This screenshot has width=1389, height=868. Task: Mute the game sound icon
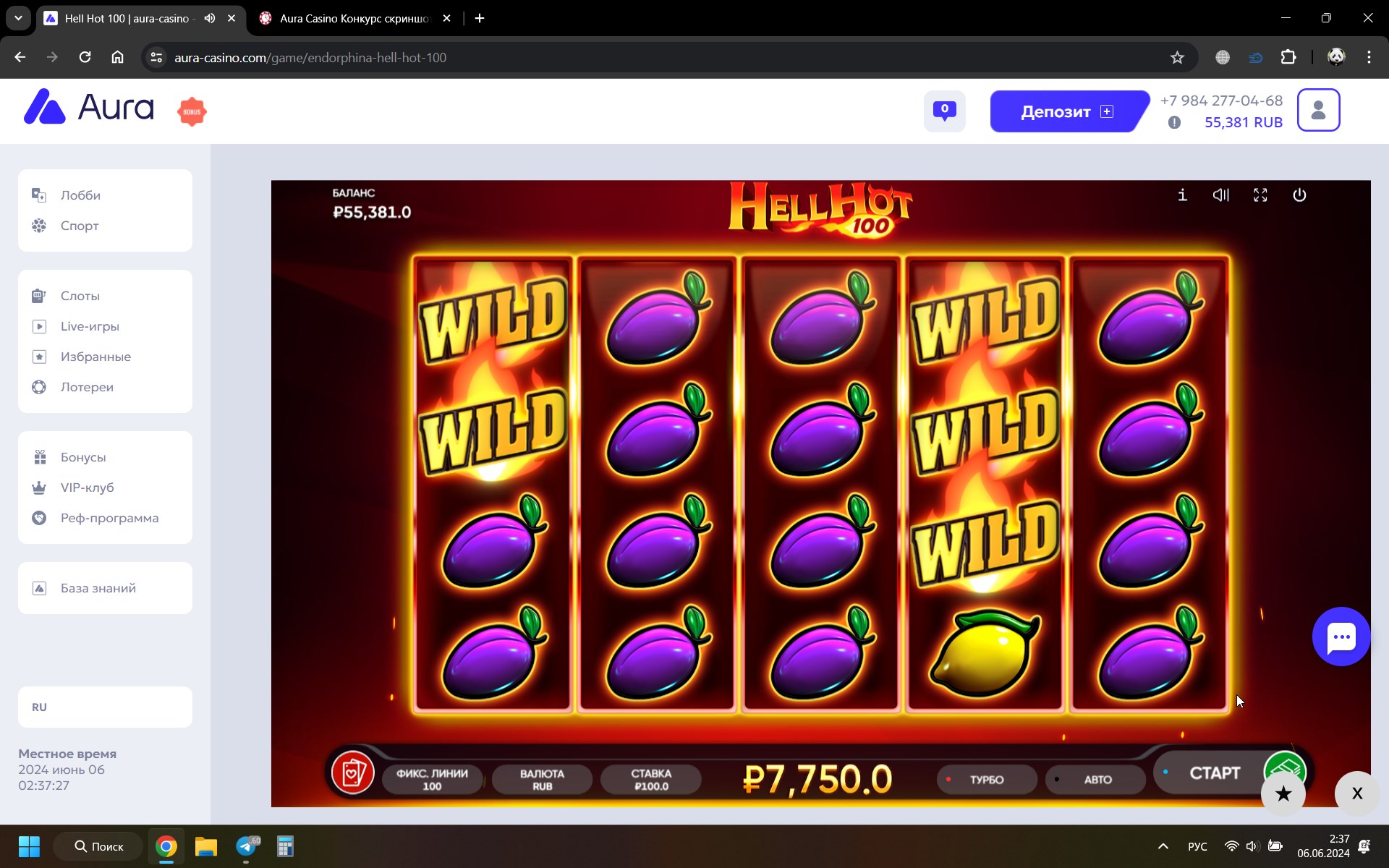1221,195
